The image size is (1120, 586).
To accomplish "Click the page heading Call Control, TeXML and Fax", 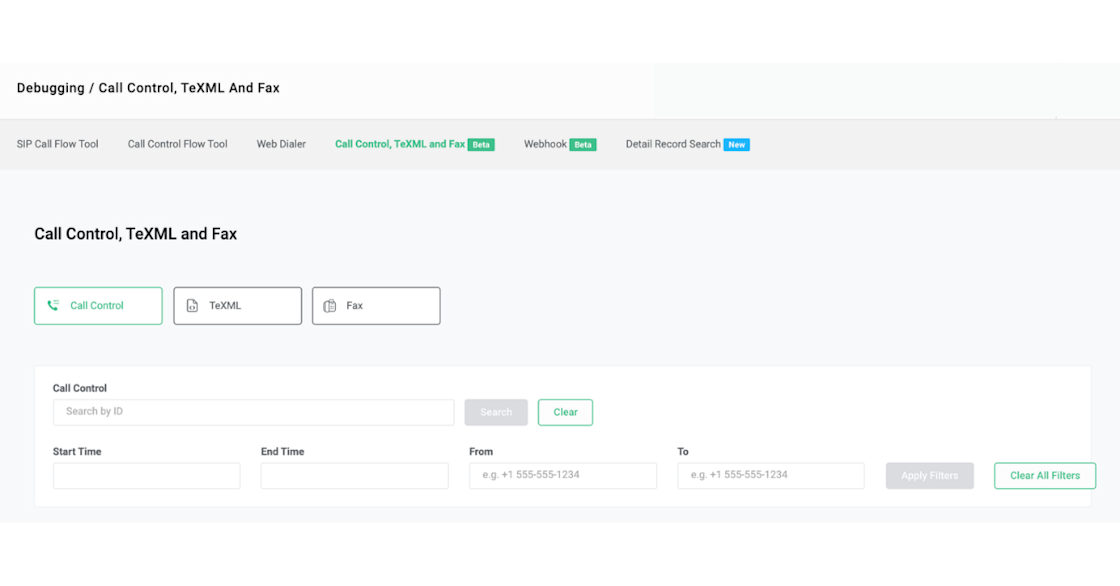I will (x=136, y=234).
